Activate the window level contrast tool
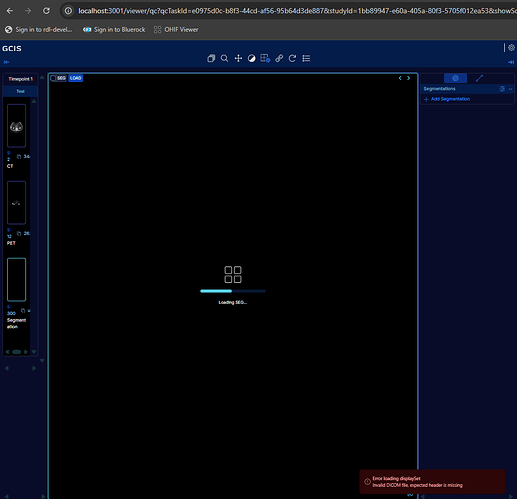Screen dimensions: 517x499 pos(252,58)
